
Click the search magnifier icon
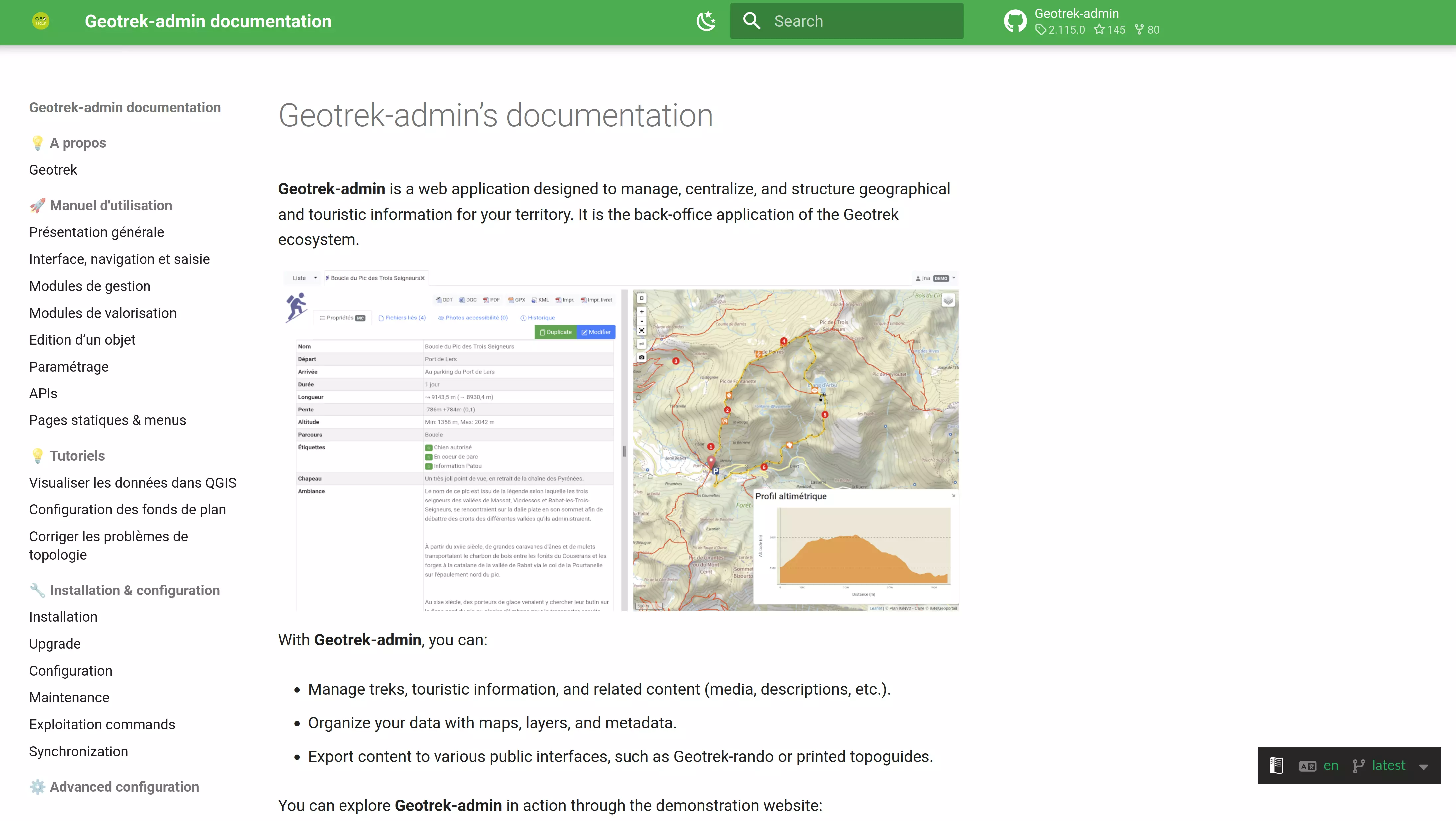click(x=752, y=21)
